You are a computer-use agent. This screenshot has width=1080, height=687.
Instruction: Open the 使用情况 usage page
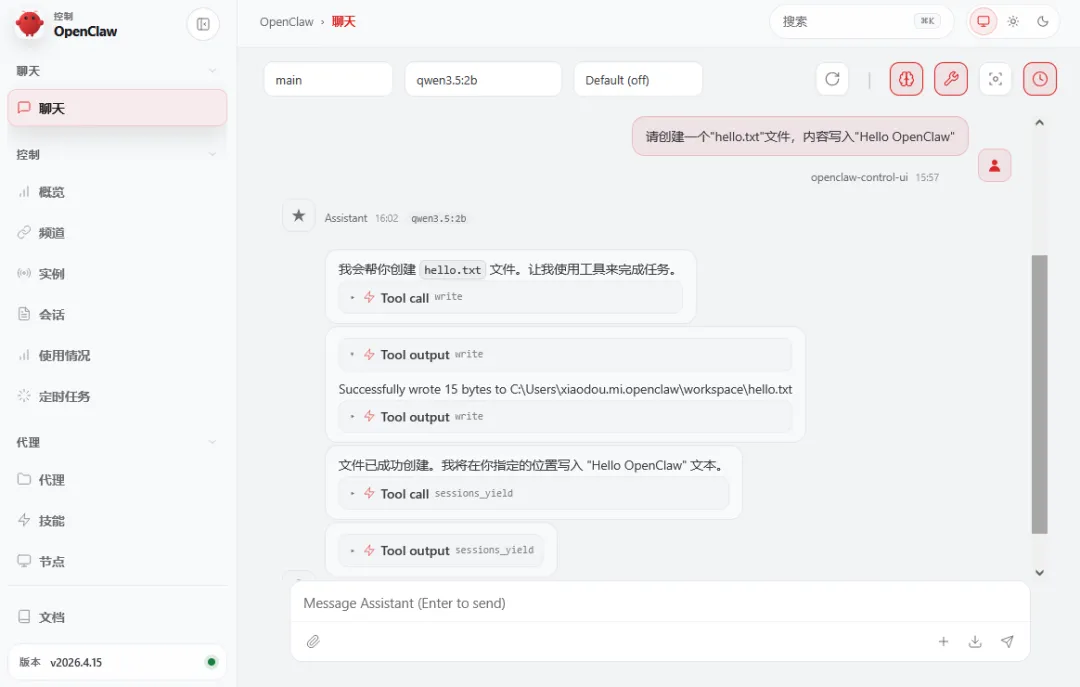117,356
